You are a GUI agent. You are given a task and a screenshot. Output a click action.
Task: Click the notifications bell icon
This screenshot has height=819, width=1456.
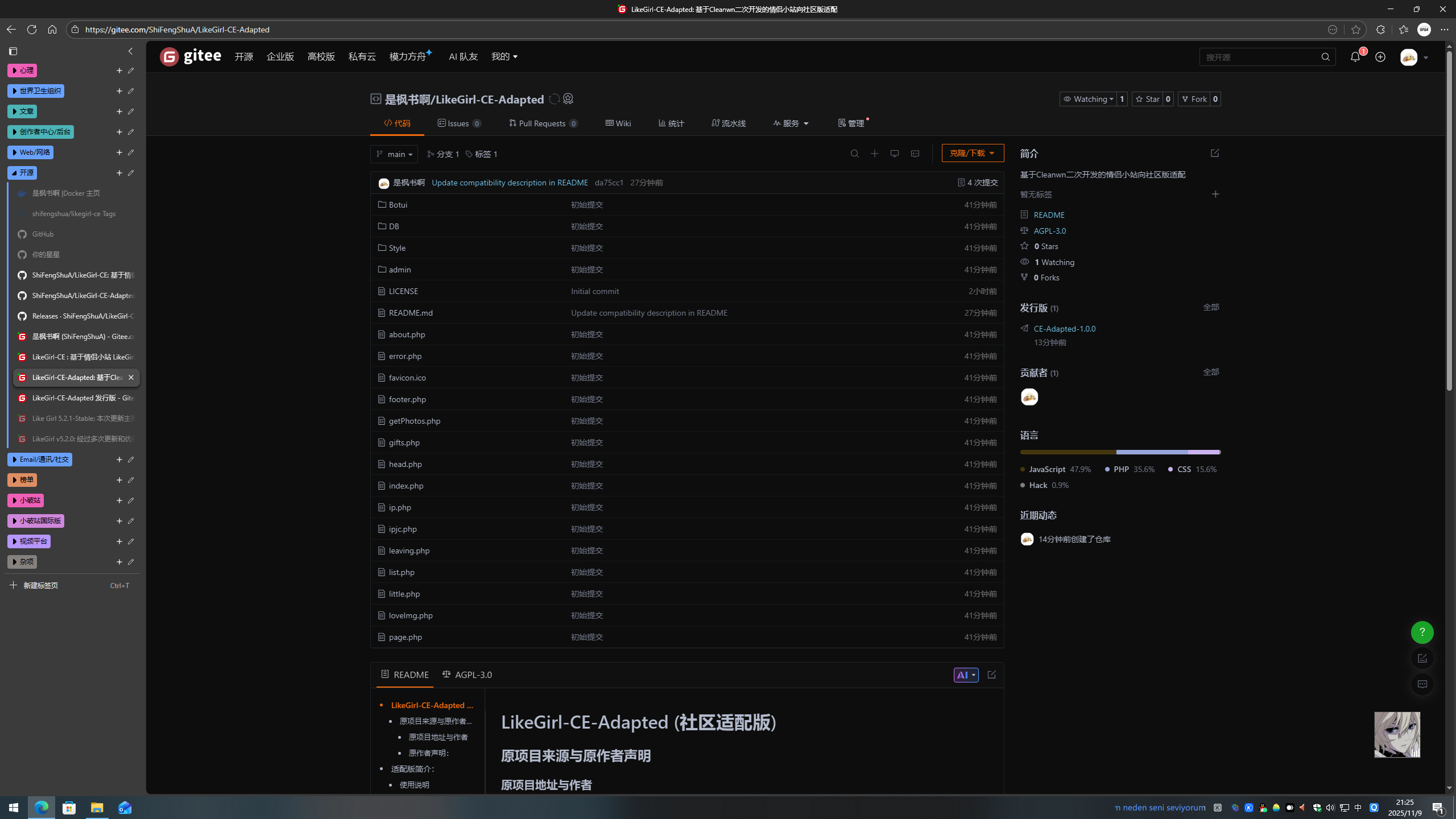click(x=1355, y=57)
